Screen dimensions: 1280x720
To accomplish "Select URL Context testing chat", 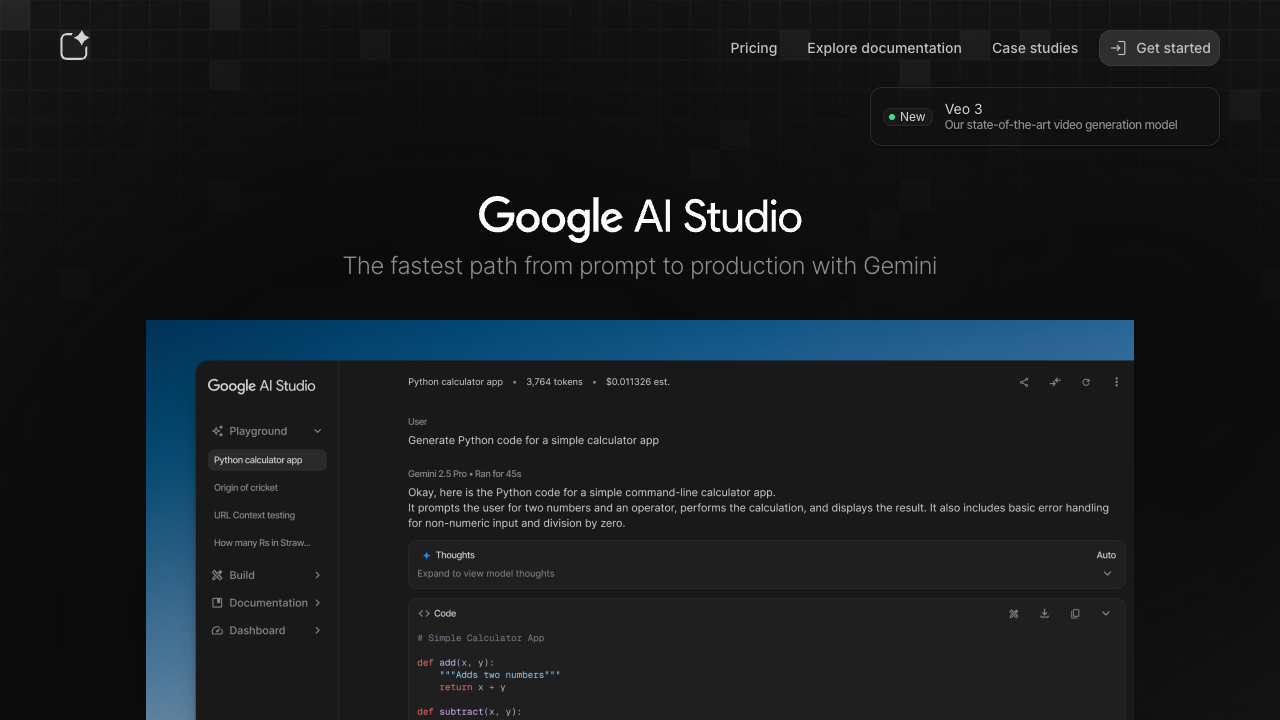I will pos(254,515).
